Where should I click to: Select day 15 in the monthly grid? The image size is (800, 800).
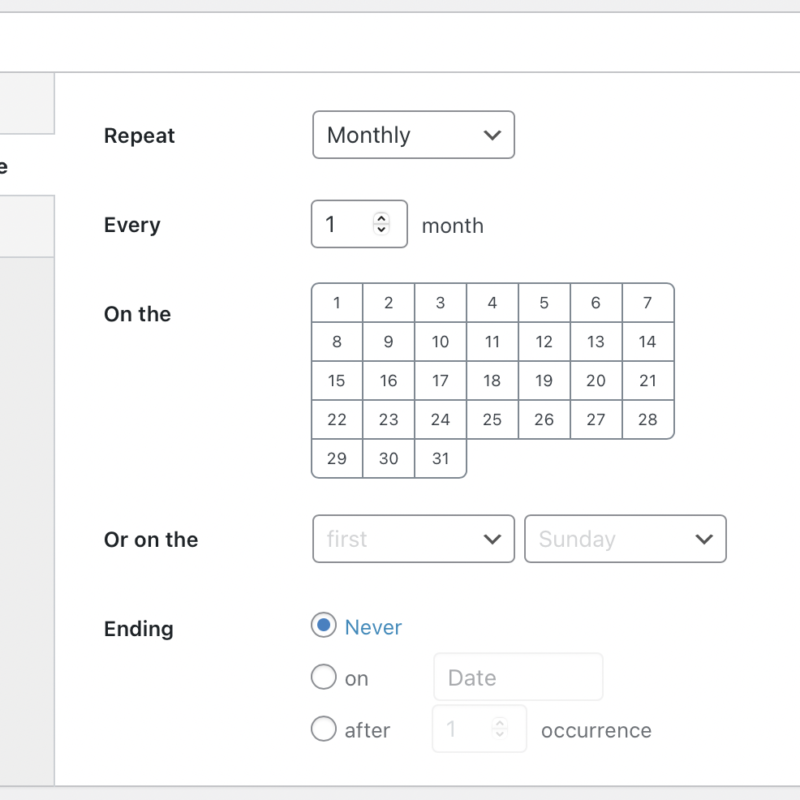336,380
